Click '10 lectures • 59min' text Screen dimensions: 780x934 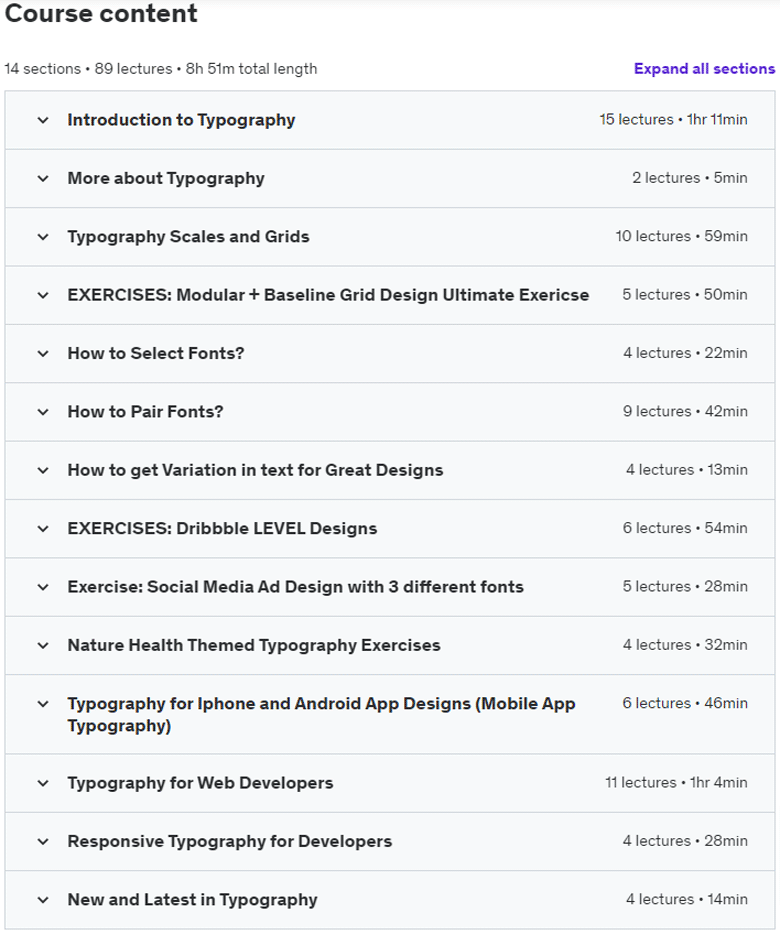tap(682, 236)
